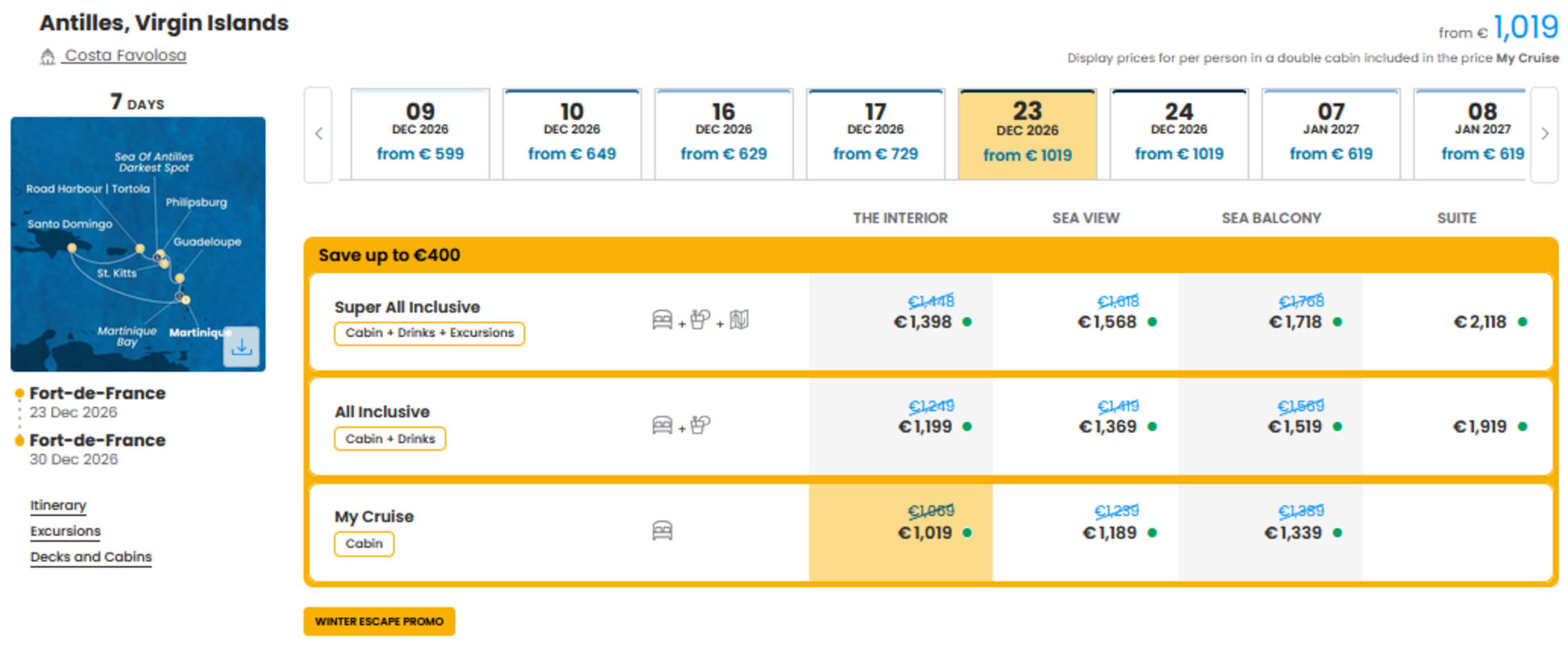
Task: Click the excursions map icon in Super All Inclusive row
Action: click(x=739, y=320)
